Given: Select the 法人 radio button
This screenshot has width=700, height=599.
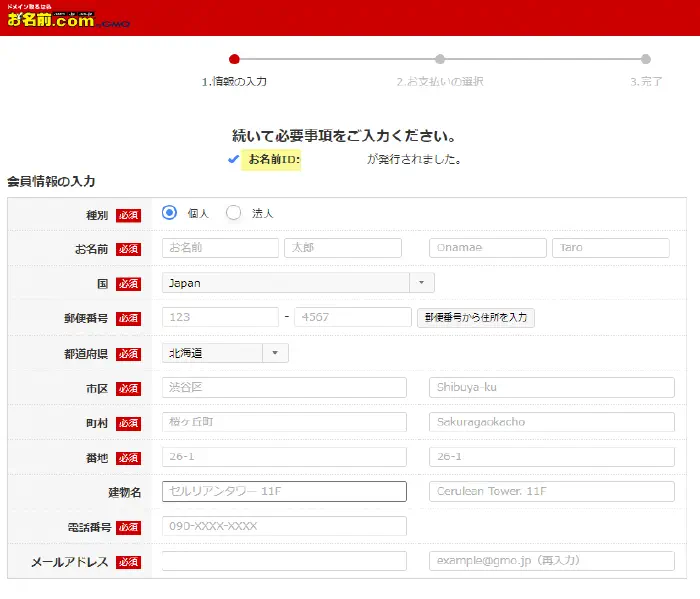Looking at the screenshot, I should point(234,212).
